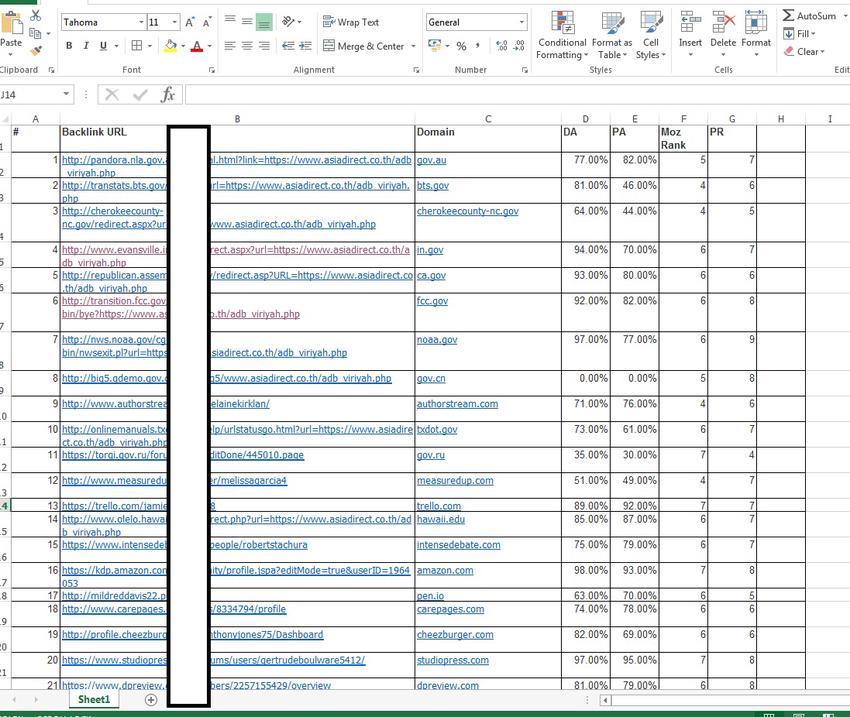Click the horizontal scrollbar left arrow
Image resolution: width=850 pixels, height=717 pixels.
point(605,700)
